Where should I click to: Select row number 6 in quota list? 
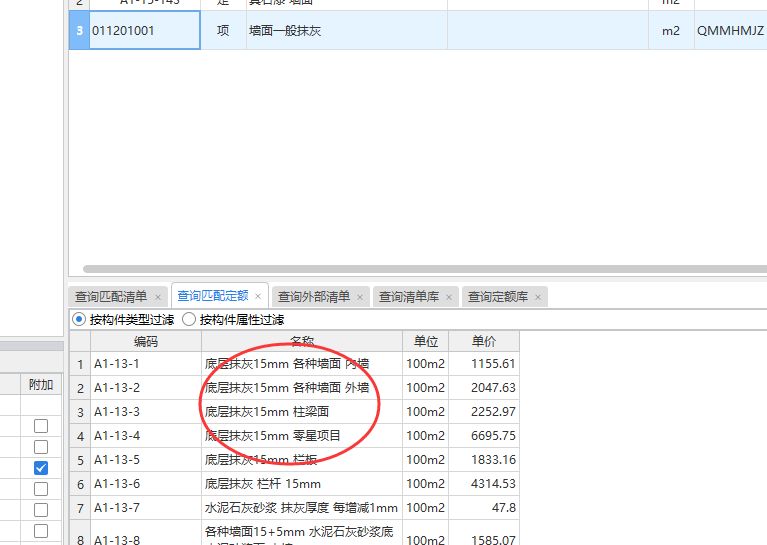(80, 484)
